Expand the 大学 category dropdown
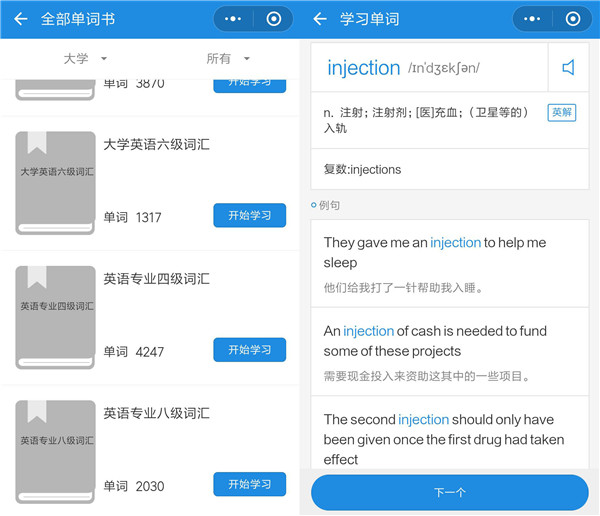Screen dimensions: 600x516 point(85,59)
